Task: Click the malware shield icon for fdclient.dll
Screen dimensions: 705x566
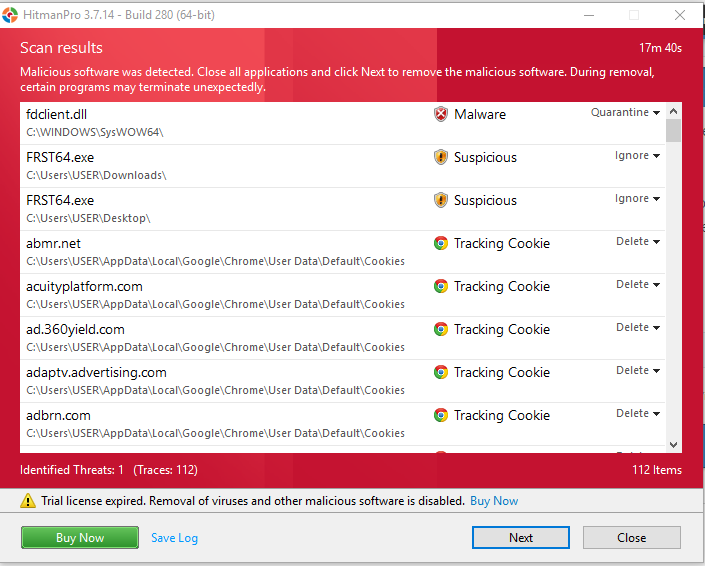Action: tap(441, 114)
